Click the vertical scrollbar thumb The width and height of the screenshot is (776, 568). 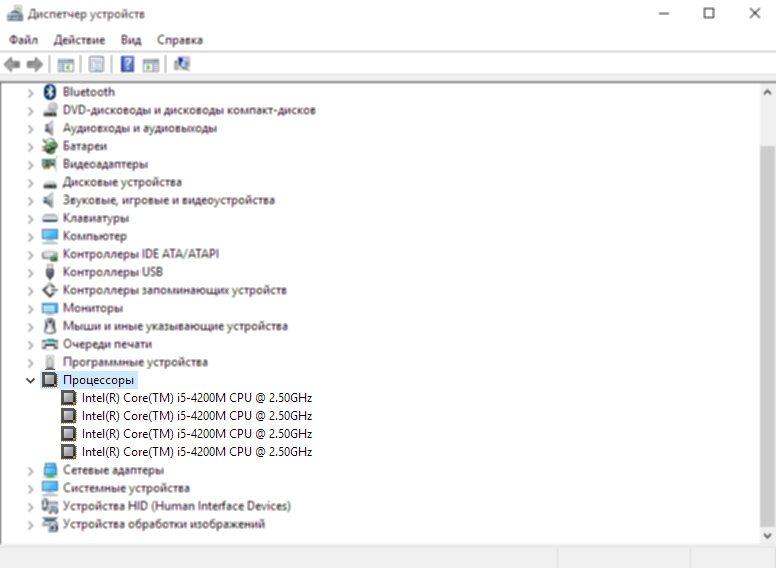tap(767, 336)
